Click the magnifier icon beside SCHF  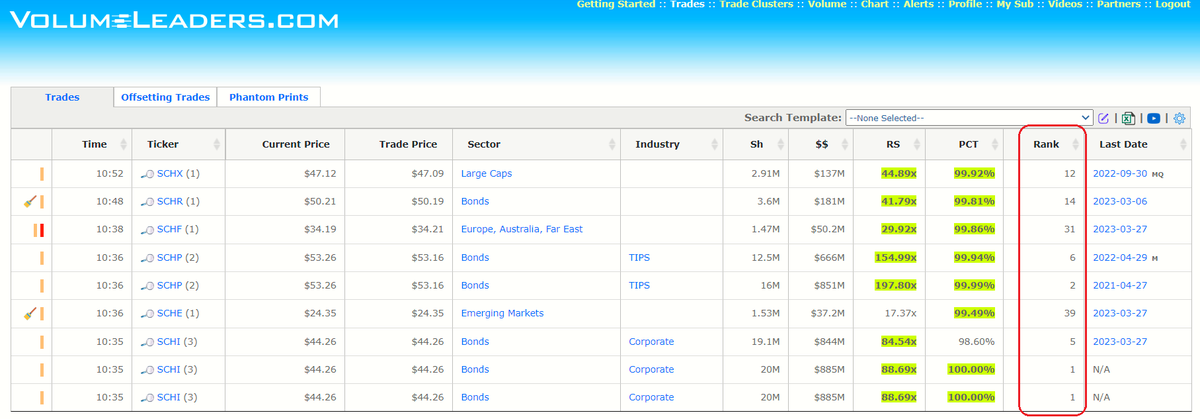click(x=148, y=230)
